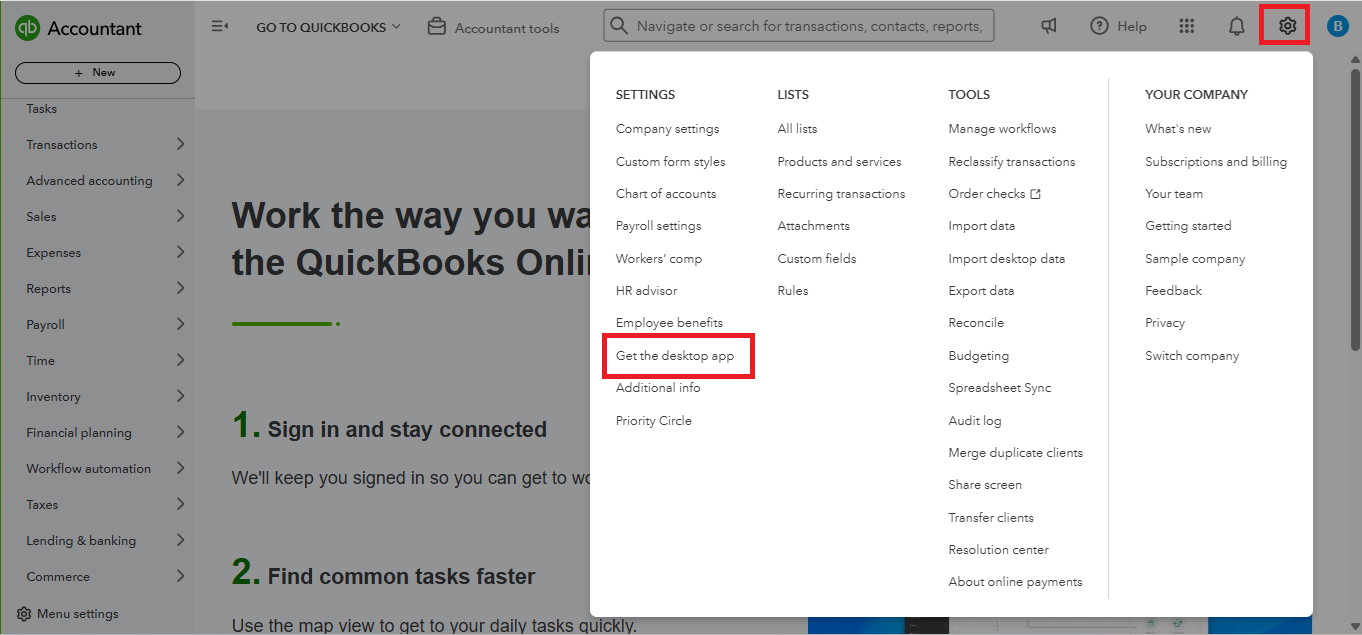The image size is (1362, 635).
Task: Expand the Sales sidebar chevron
Action: click(180, 216)
